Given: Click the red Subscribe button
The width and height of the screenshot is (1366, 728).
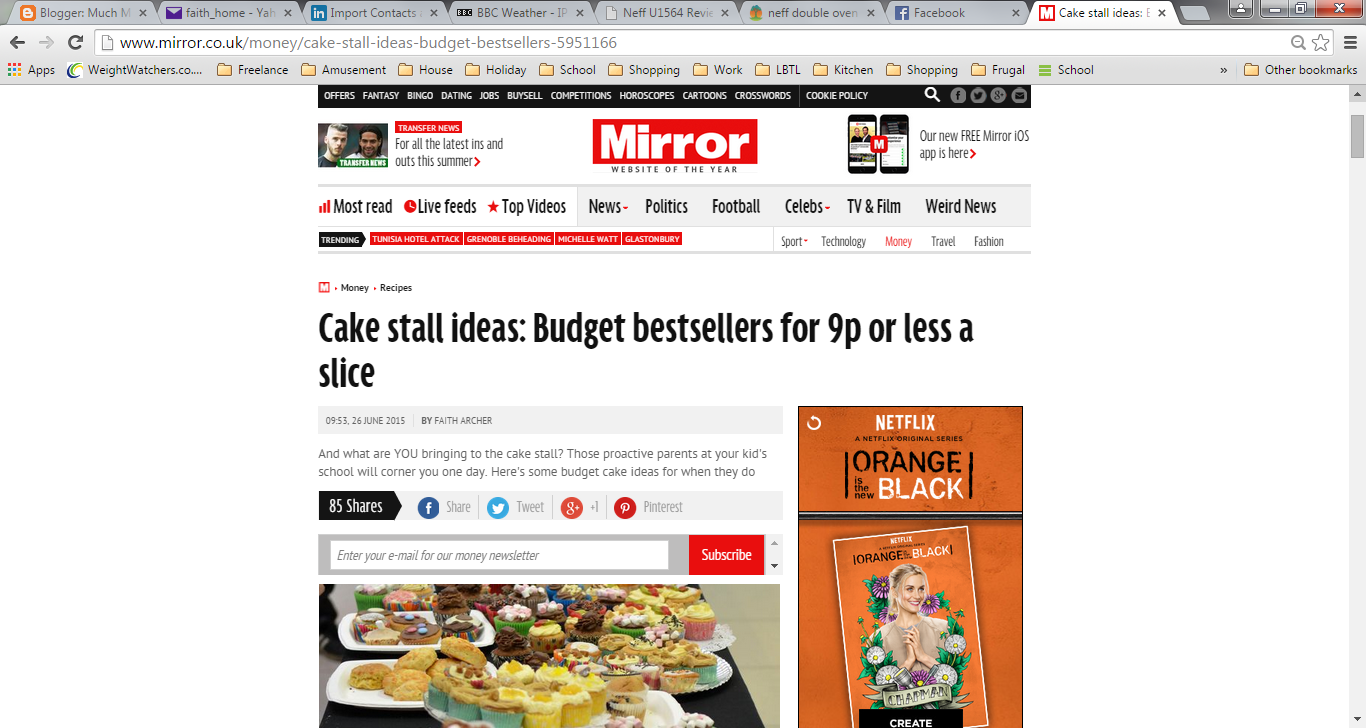Looking at the screenshot, I should coord(726,555).
